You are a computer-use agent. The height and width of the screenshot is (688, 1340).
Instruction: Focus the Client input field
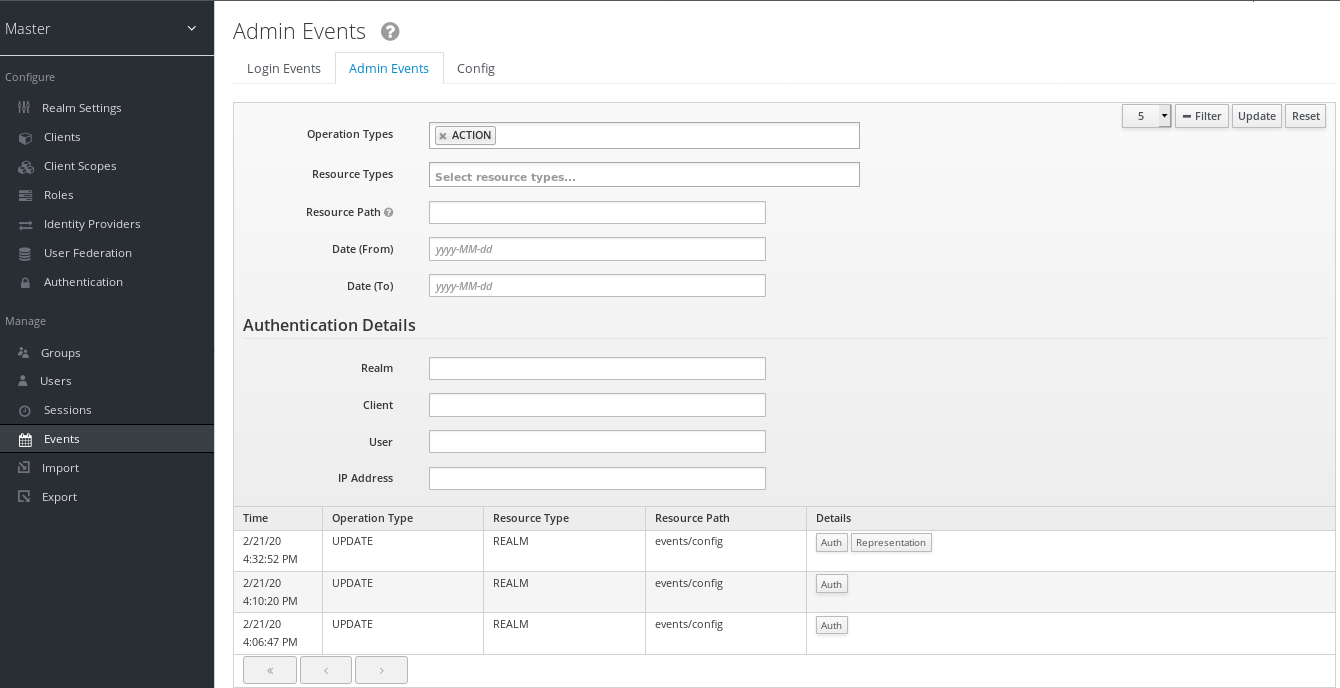point(597,405)
